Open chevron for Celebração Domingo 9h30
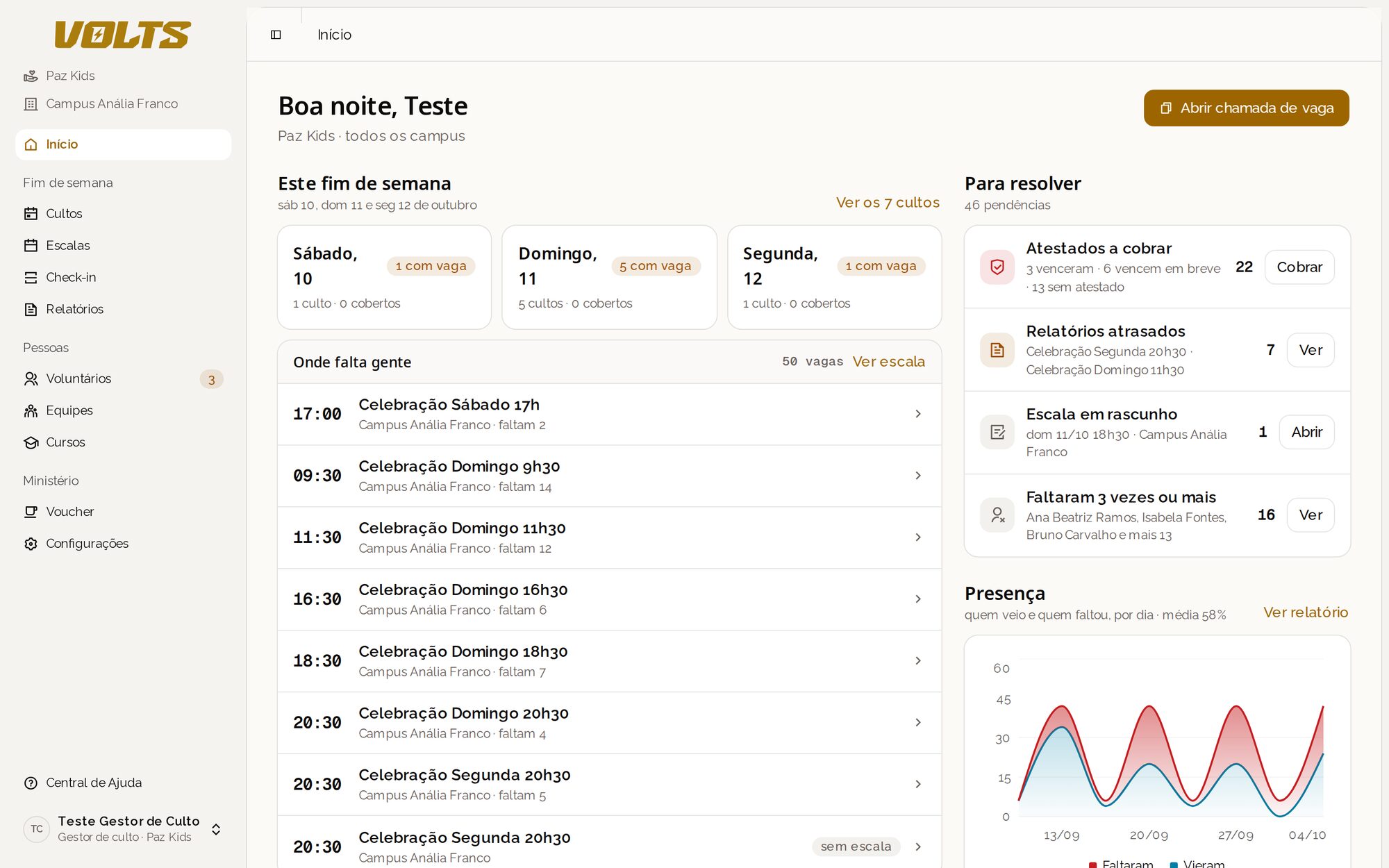 point(918,476)
